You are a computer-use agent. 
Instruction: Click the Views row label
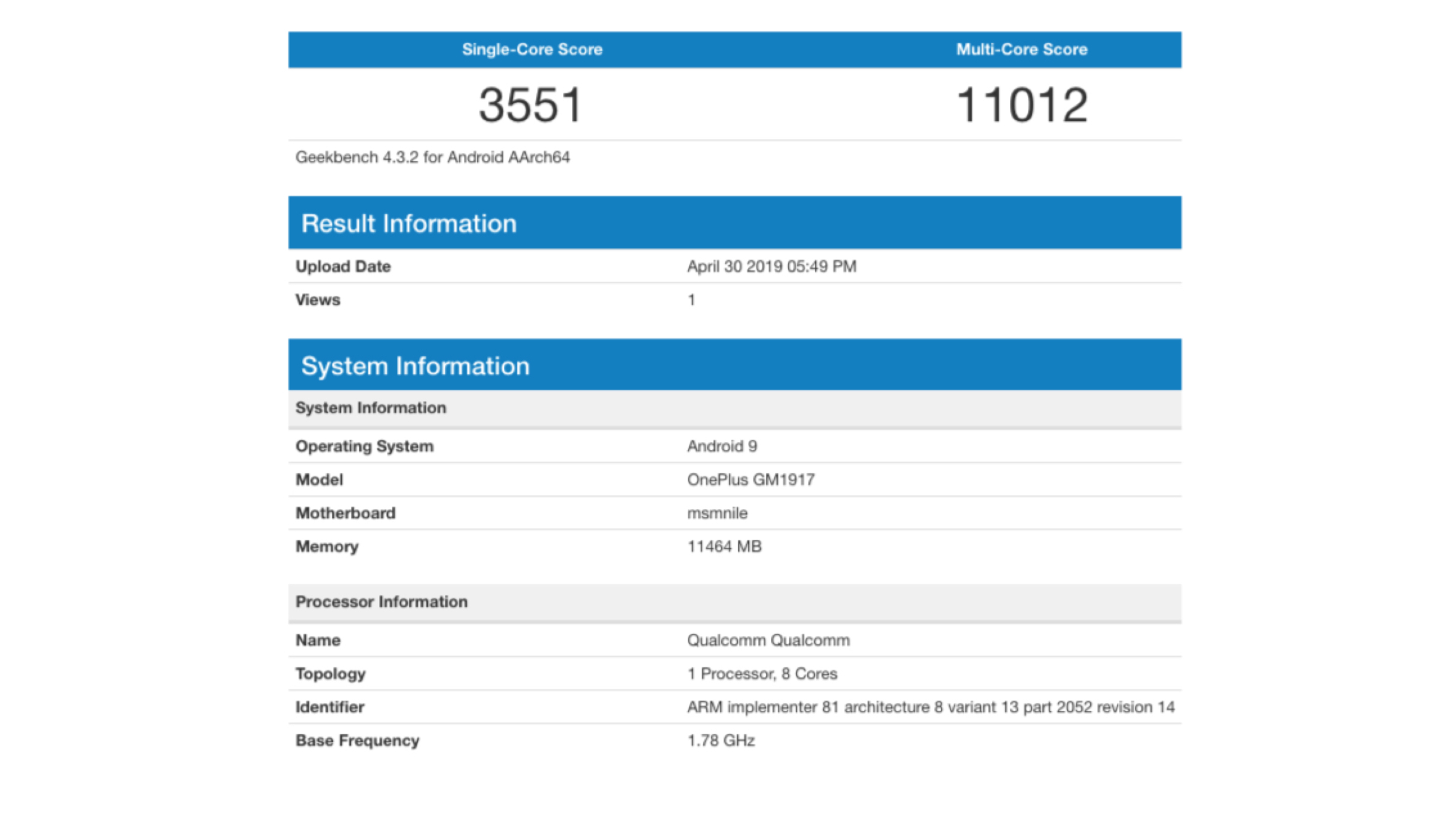coord(317,300)
